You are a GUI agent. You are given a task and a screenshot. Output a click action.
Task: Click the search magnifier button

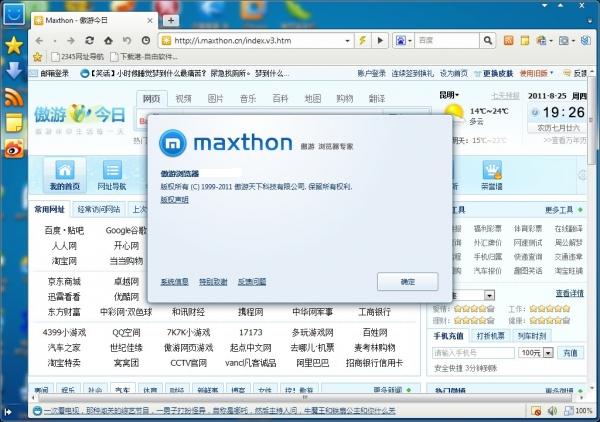tap(488, 41)
